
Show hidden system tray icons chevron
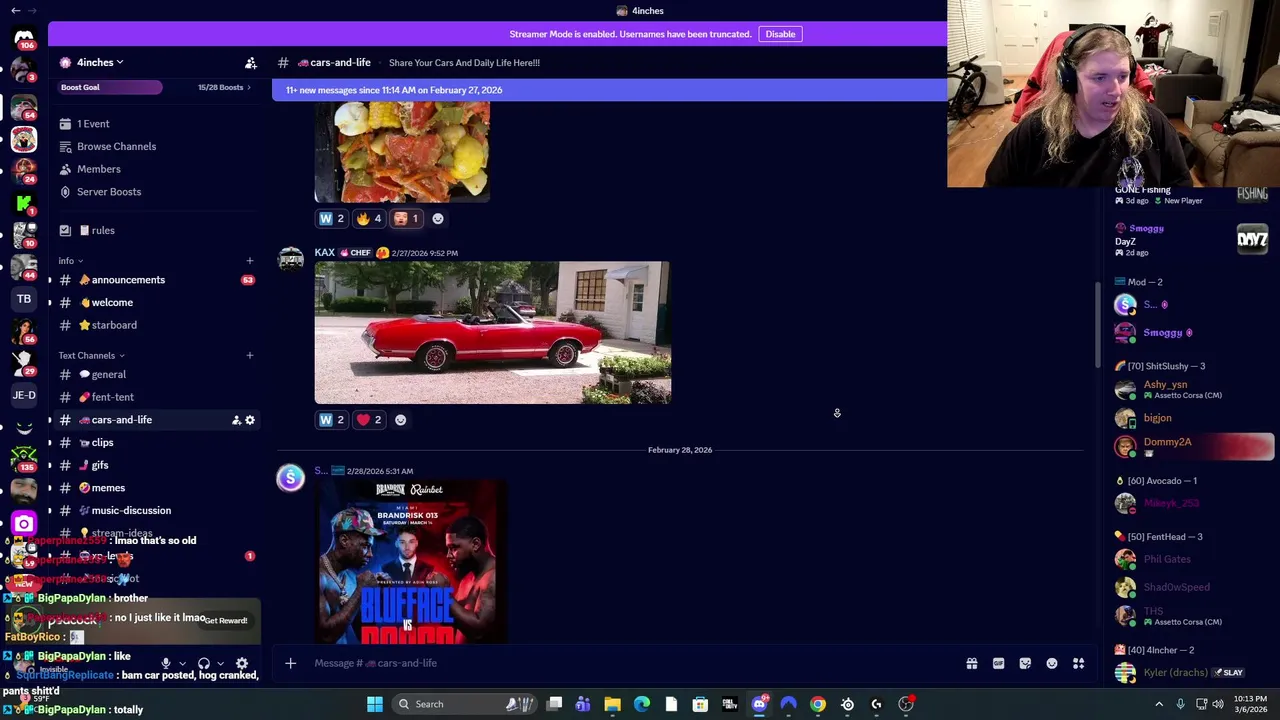[1159, 704]
